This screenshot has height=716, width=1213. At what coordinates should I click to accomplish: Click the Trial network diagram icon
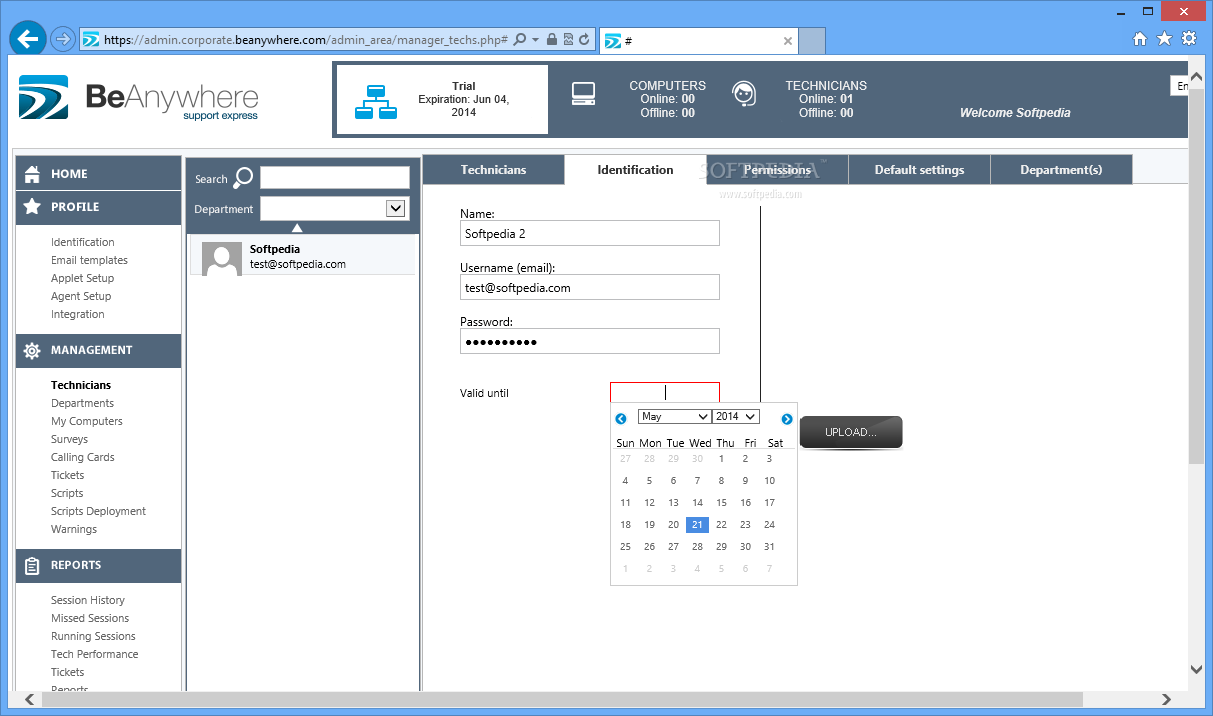(x=376, y=101)
